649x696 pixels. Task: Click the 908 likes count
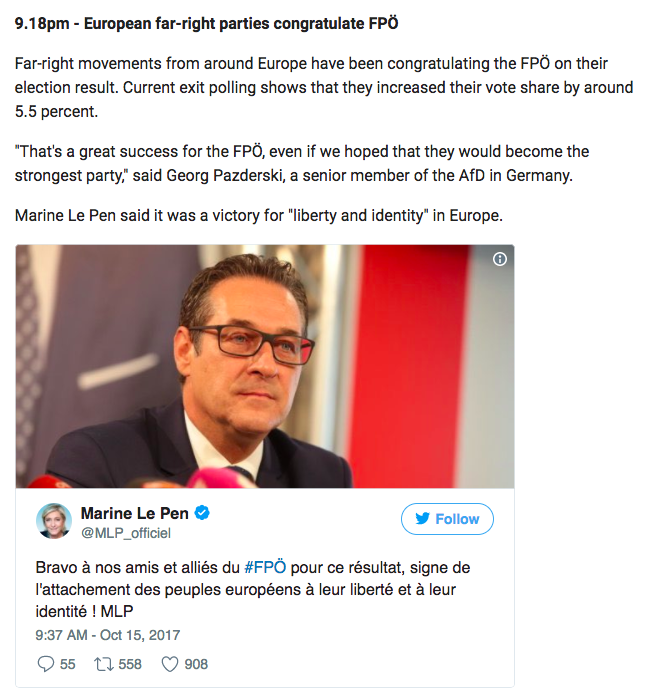[x=196, y=664]
